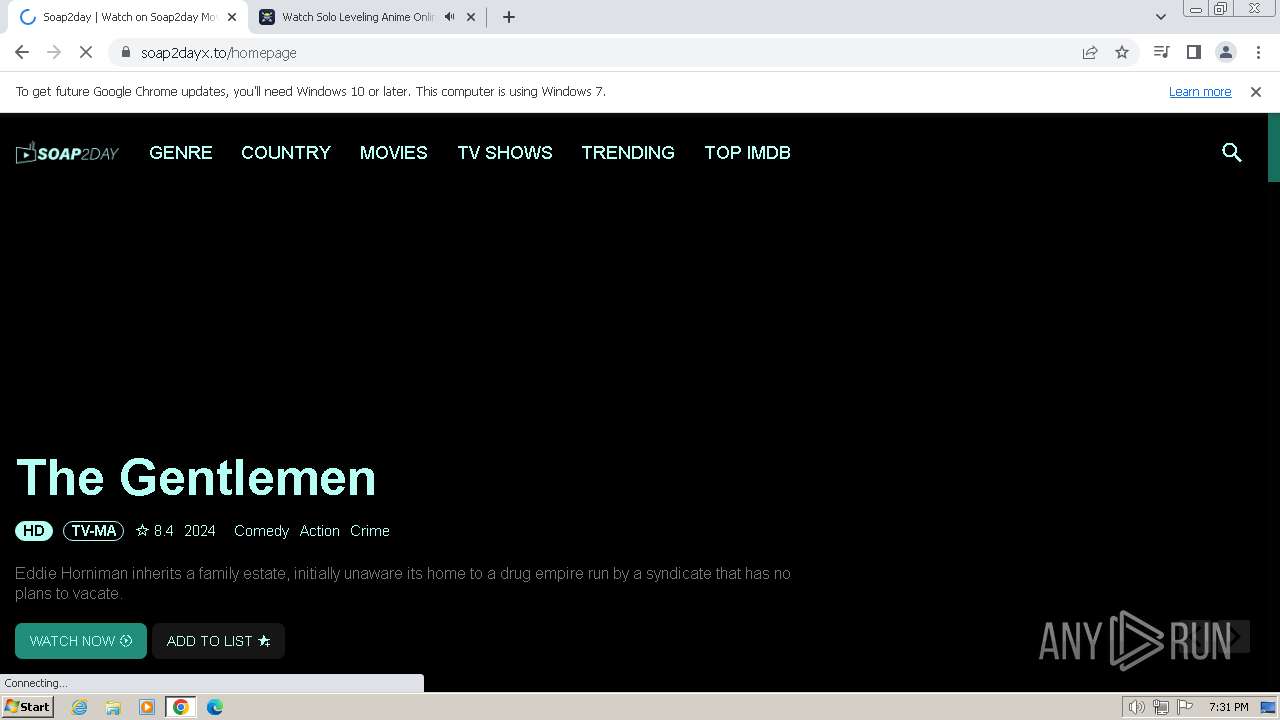The image size is (1280, 720).
Task: Open File Explorer from taskbar
Action: 113,707
